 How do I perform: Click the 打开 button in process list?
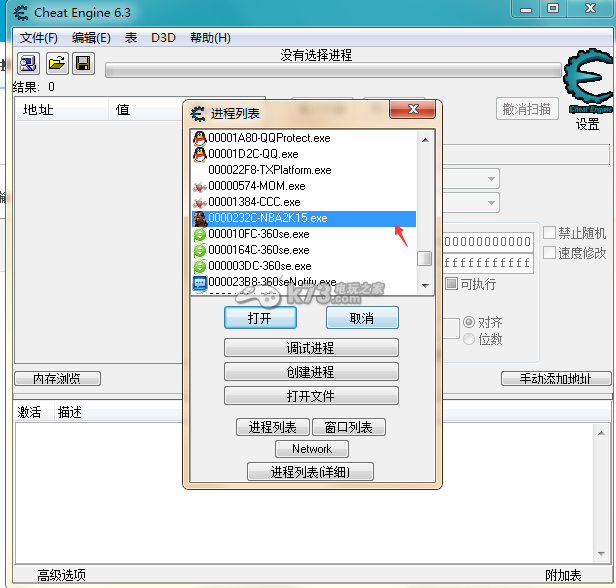click(x=259, y=317)
